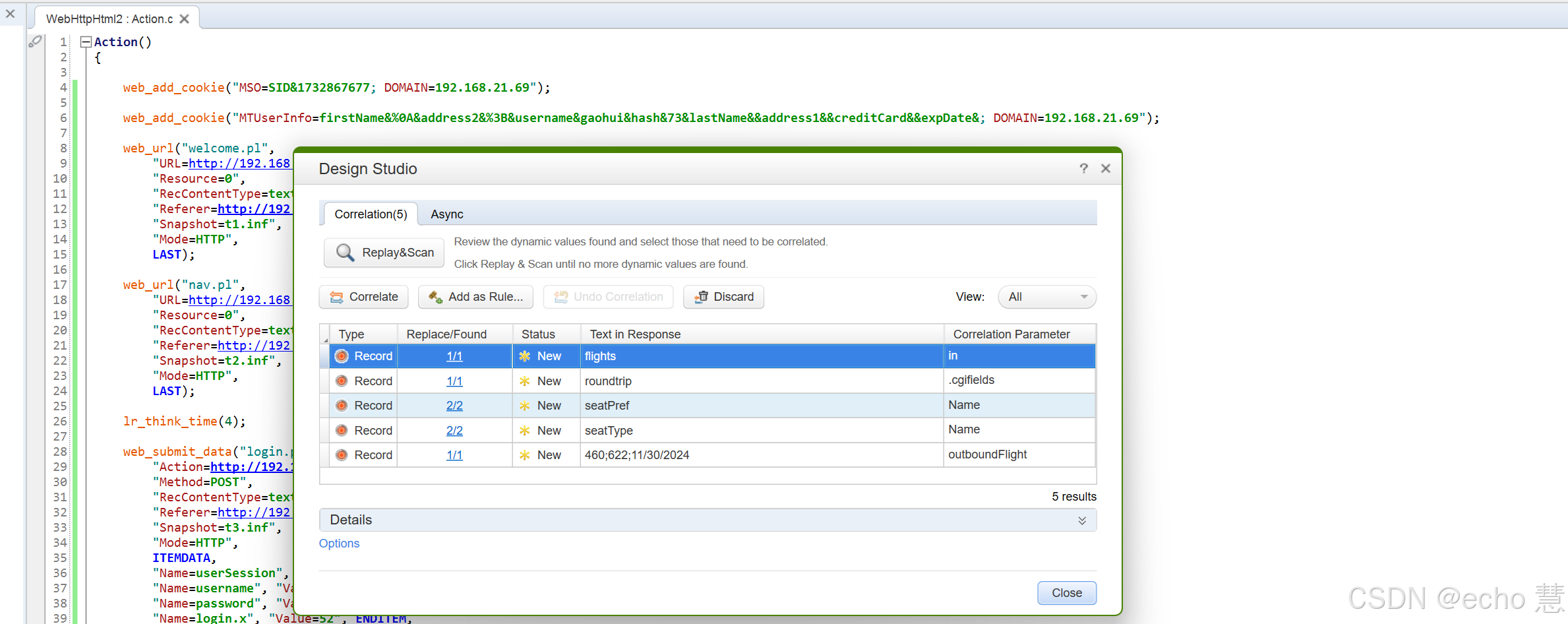Image resolution: width=1568 pixels, height=624 pixels.
Task: Click the New status star in 460;622;11/30/2024 row
Action: tap(525, 455)
